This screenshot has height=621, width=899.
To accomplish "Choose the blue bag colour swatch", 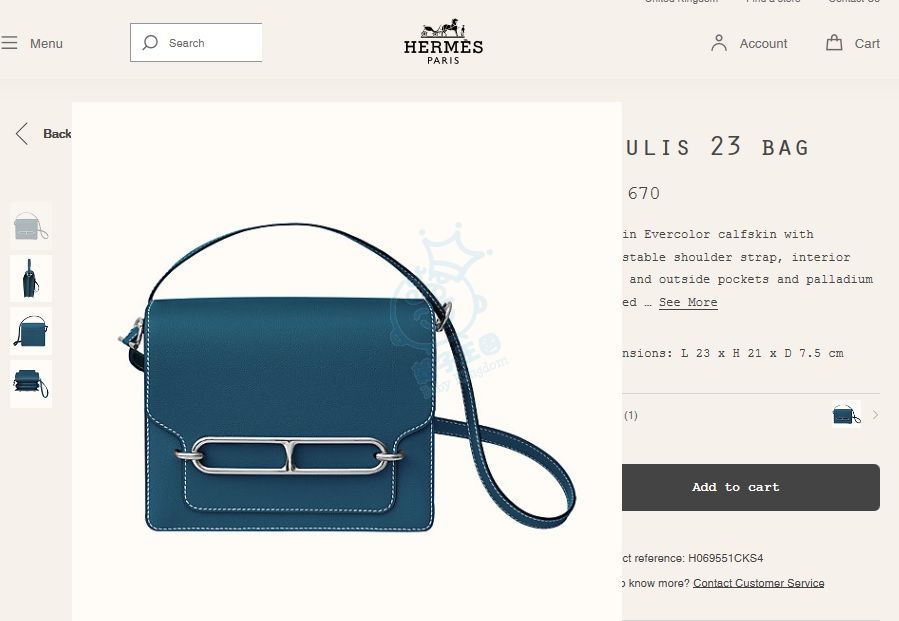I will [x=846, y=414].
